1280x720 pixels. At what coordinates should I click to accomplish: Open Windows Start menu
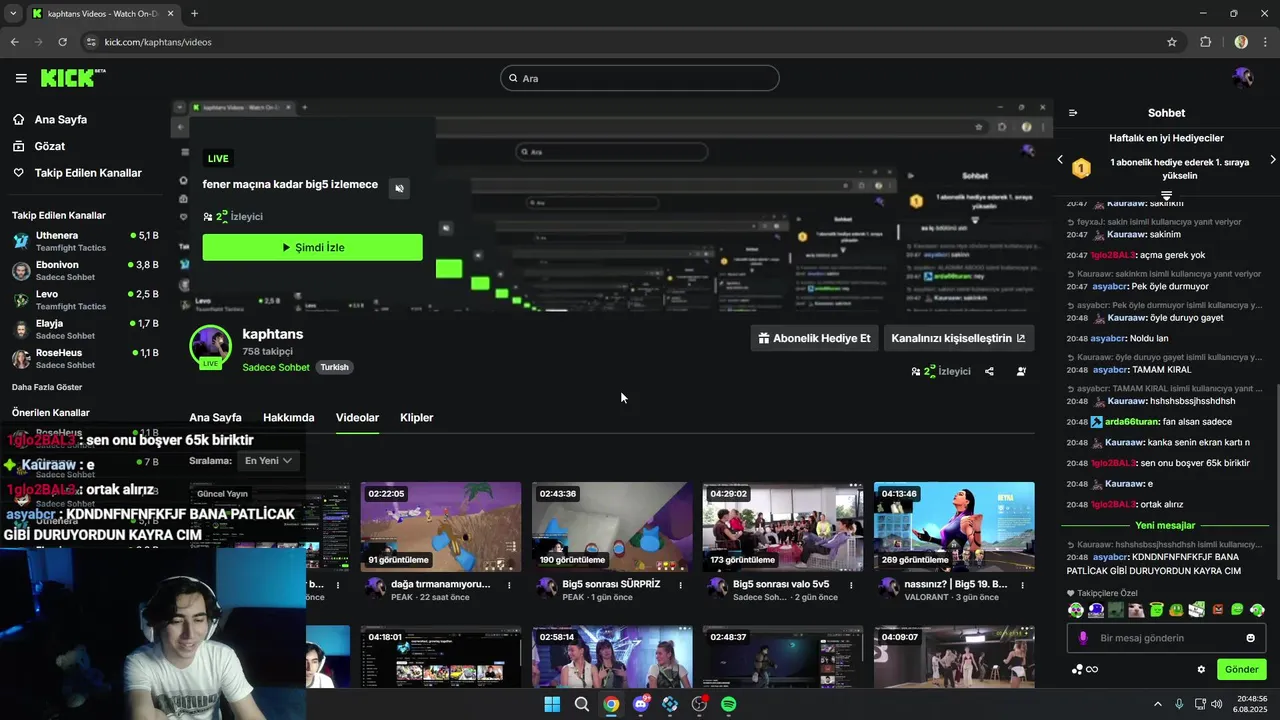(x=552, y=704)
